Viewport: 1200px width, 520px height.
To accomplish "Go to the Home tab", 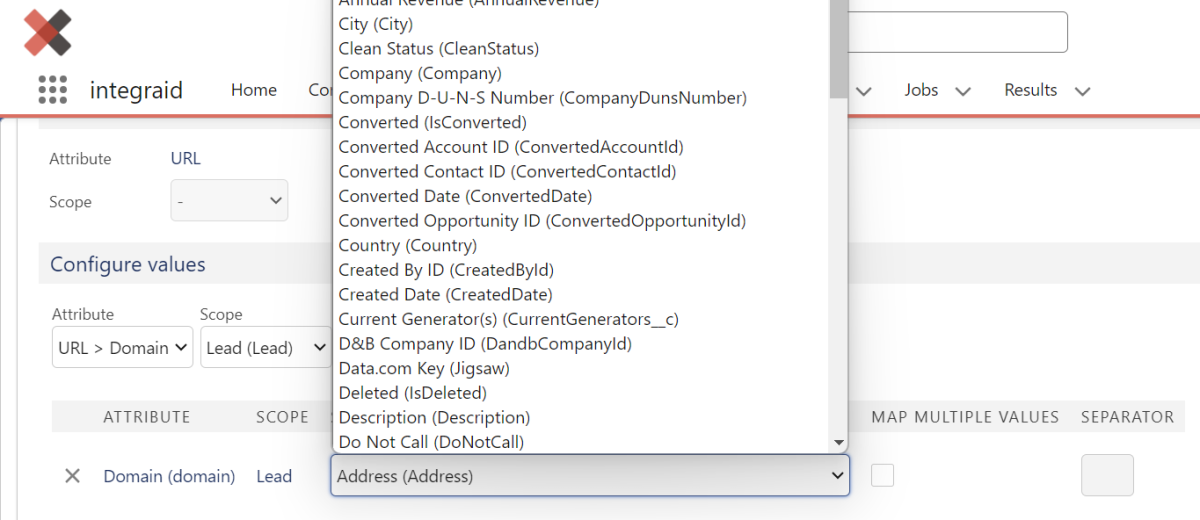I will tap(254, 90).
